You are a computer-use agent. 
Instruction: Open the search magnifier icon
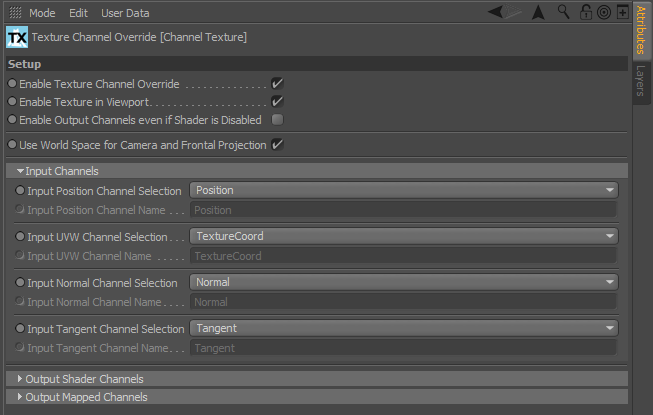point(563,12)
